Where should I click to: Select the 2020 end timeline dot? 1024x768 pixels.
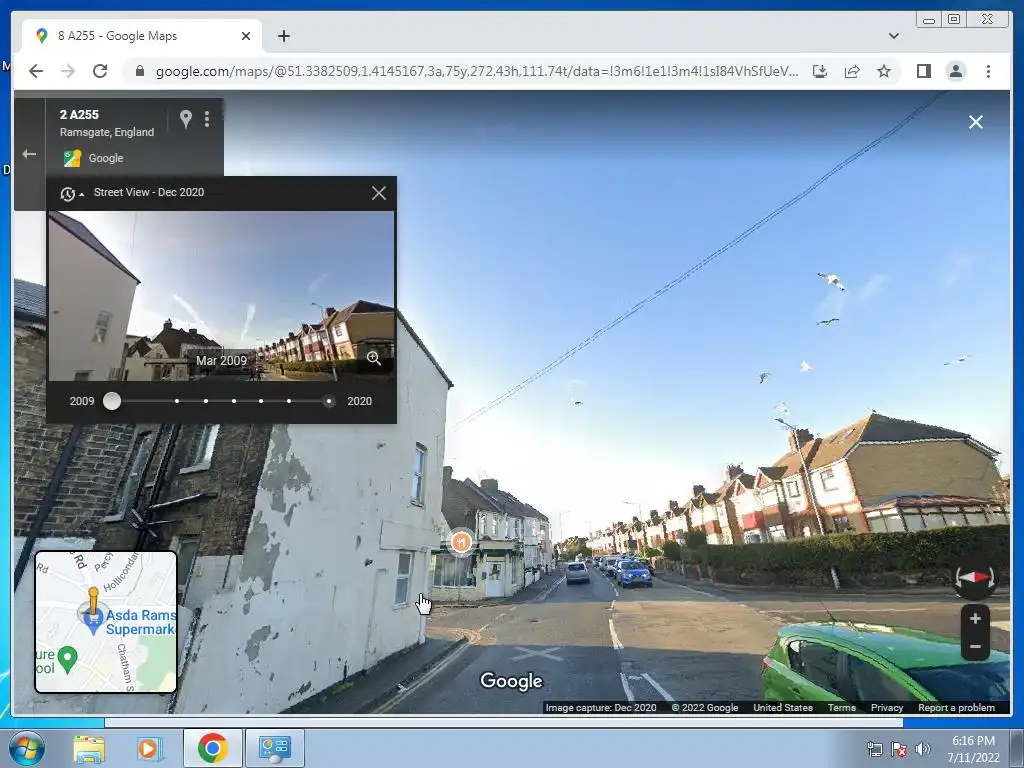[328, 401]
